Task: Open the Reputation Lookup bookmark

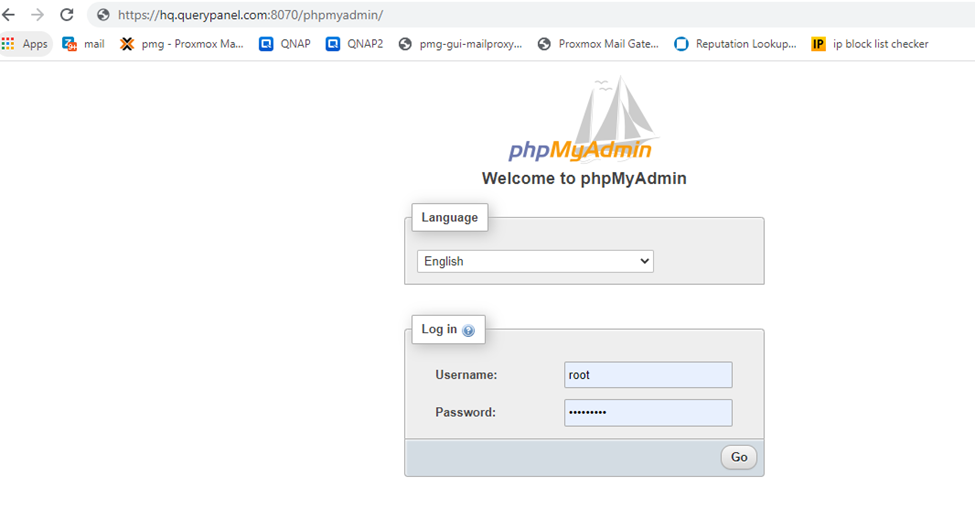Action: point(736,44)
